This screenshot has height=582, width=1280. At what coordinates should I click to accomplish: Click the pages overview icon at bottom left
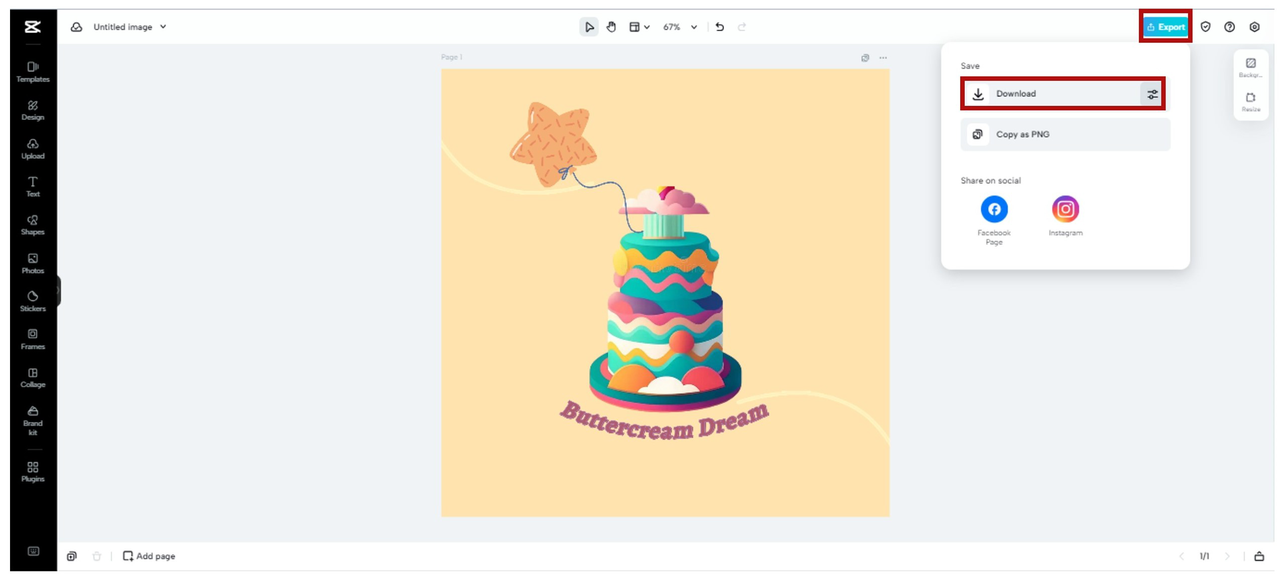click(x=72, y=556)
